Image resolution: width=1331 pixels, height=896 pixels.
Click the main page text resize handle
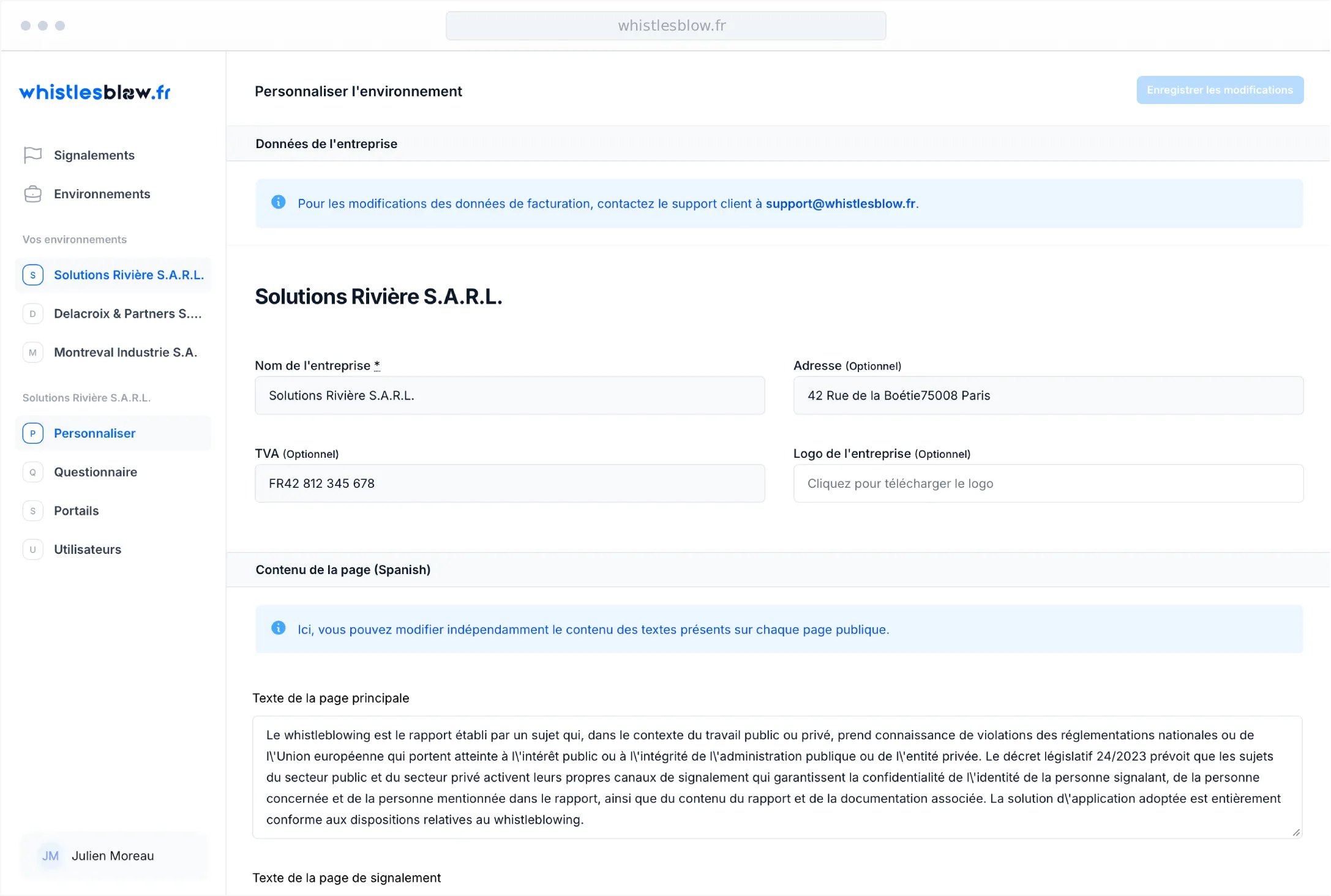tap(1295, 832)
